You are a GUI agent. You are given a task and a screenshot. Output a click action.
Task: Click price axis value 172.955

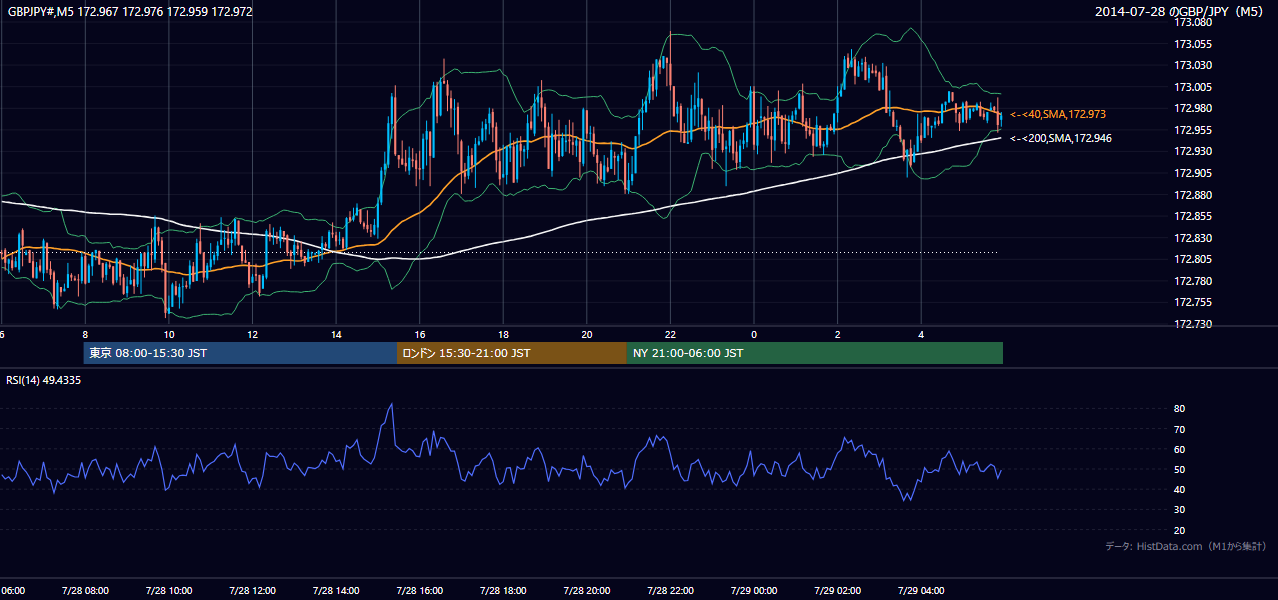pyautogui.click(x=1192, y=130)
